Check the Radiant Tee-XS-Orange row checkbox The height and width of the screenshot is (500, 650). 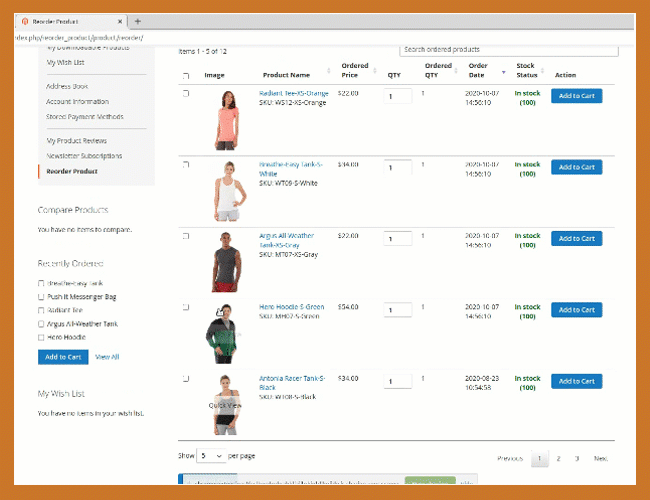186,93
